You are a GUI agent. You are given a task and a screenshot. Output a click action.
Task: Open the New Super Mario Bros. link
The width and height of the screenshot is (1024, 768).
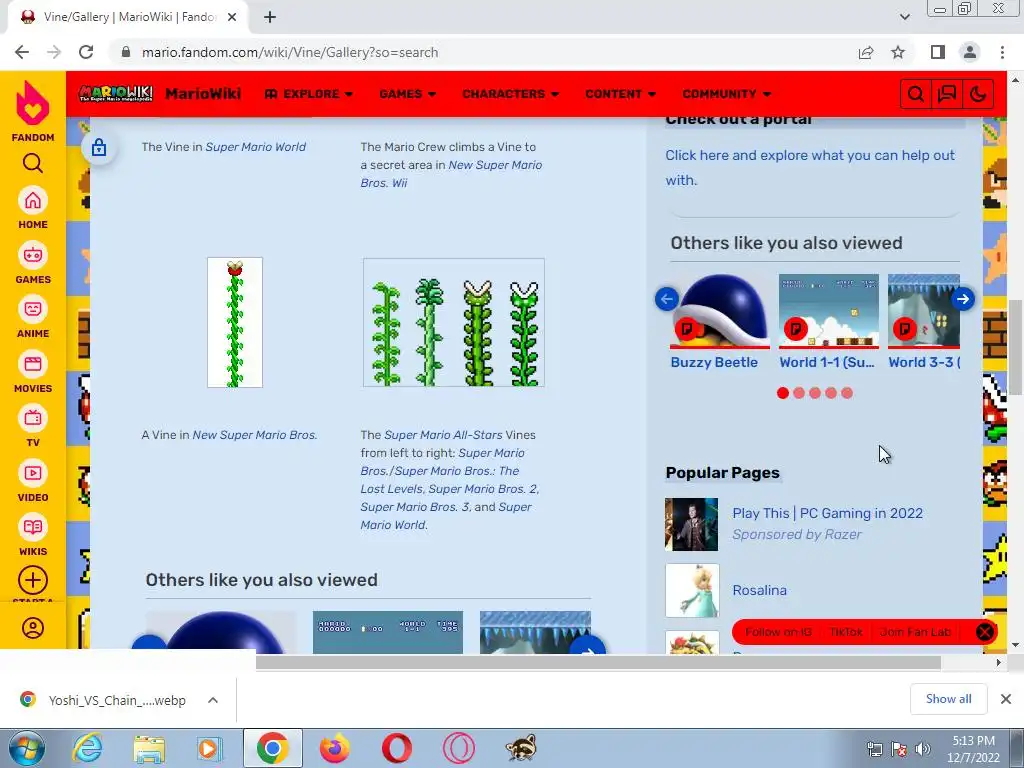tap(255, 435)
